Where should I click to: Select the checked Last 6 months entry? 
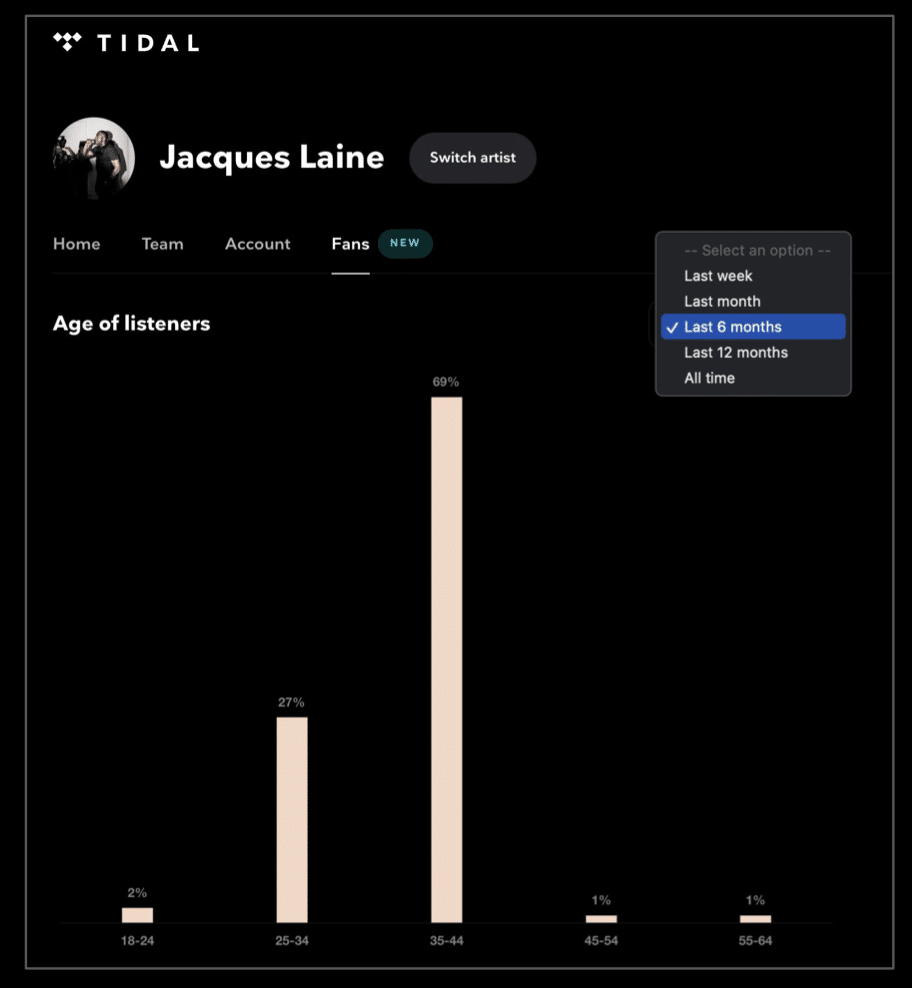[731, 326]
